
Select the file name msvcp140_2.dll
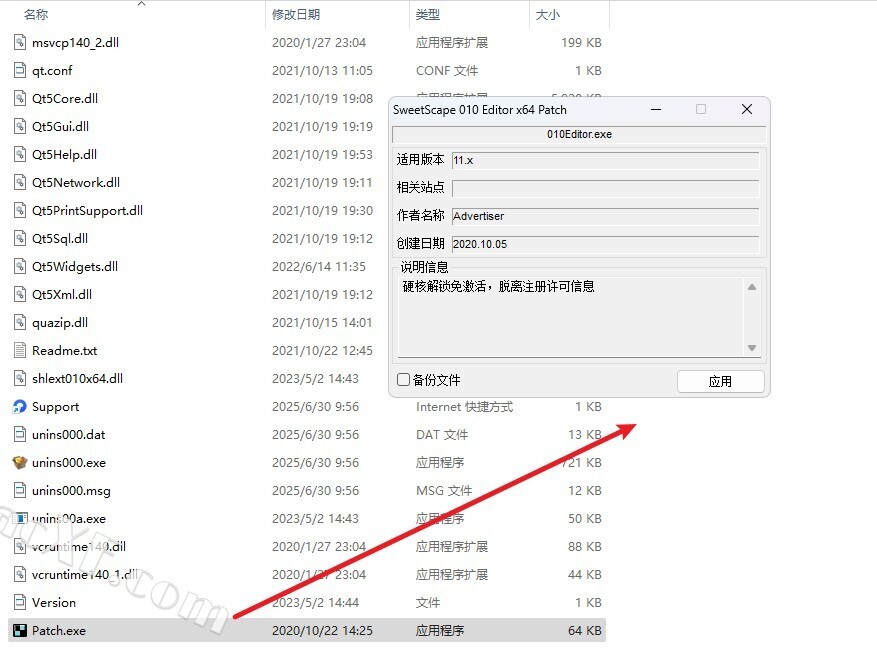[76, 43]
